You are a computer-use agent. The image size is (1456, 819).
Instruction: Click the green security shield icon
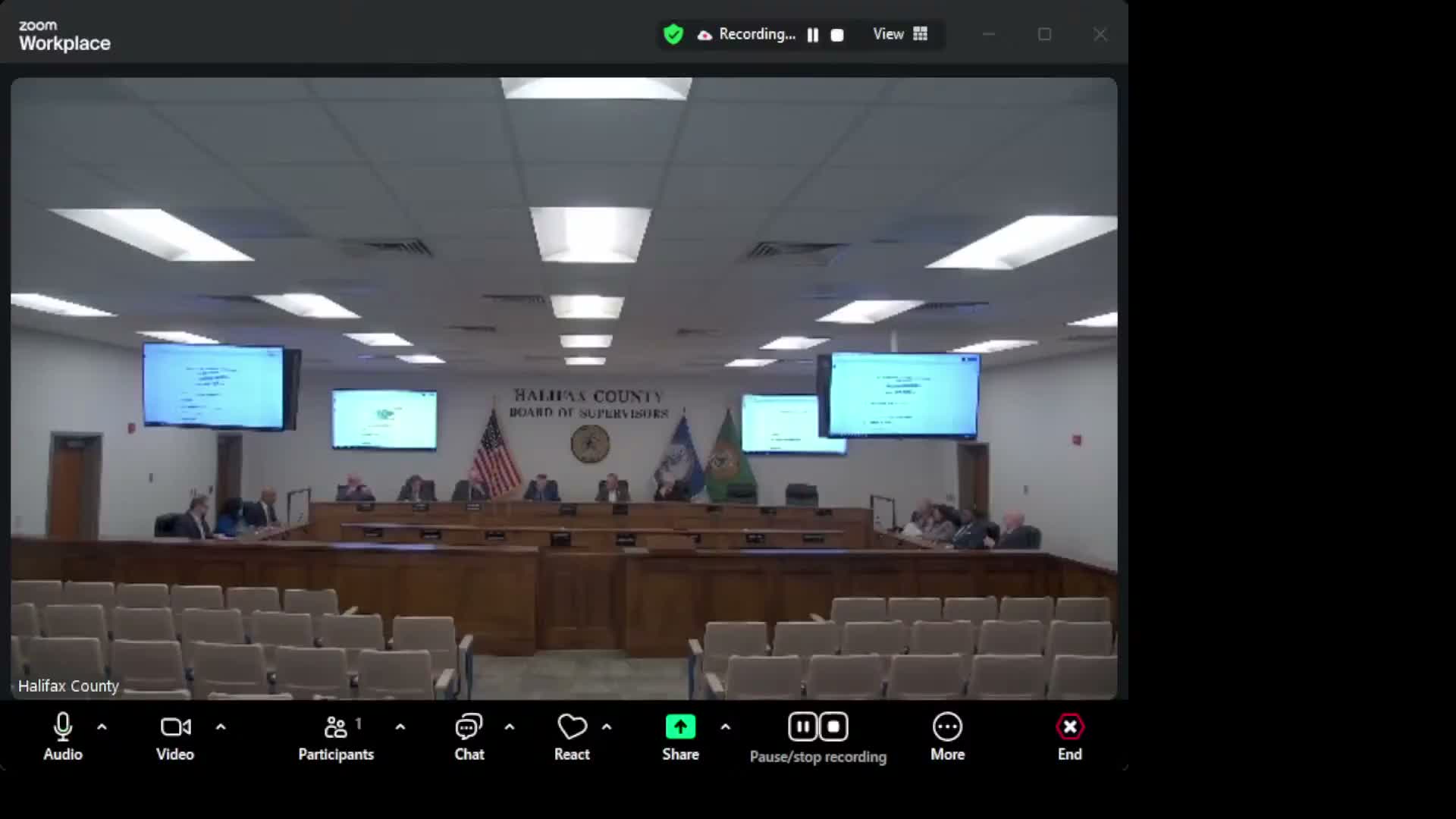(x=673, y=34)
